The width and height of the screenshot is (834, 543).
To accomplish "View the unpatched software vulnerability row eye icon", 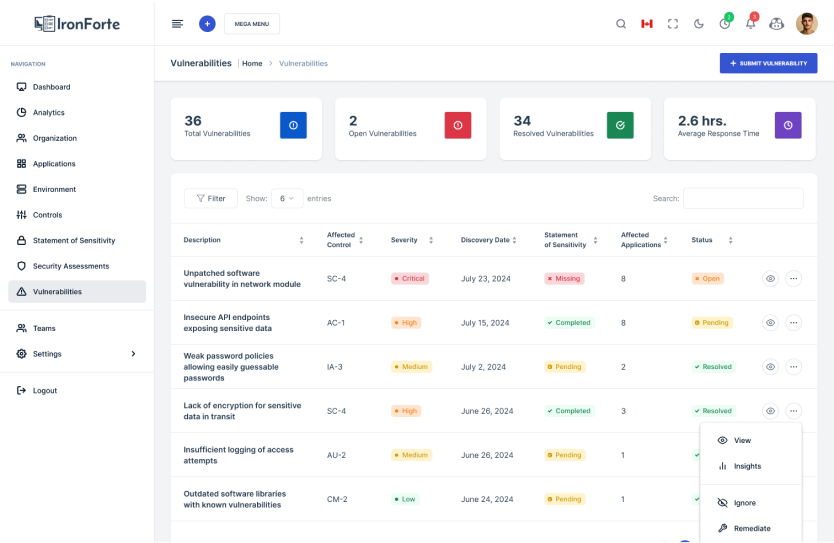I will 770,279.
